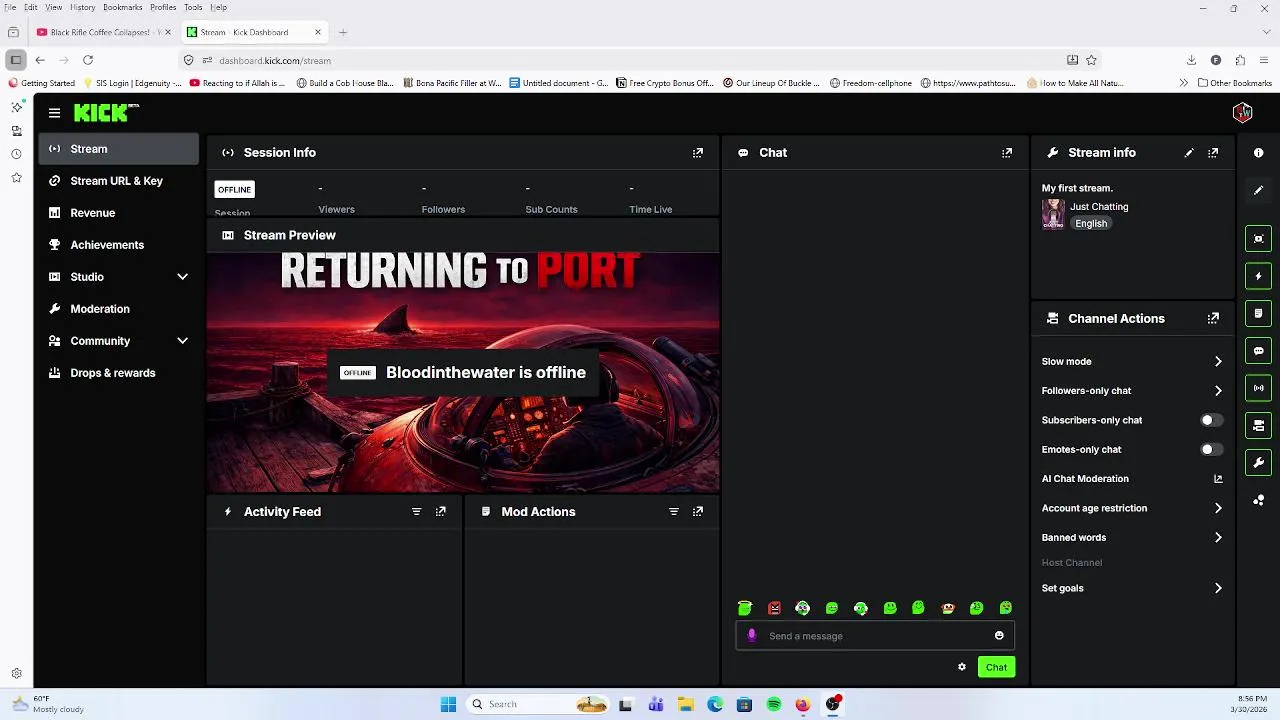
Task: Open Other Bookmarks folder
Action: [x=1235, y=83]
